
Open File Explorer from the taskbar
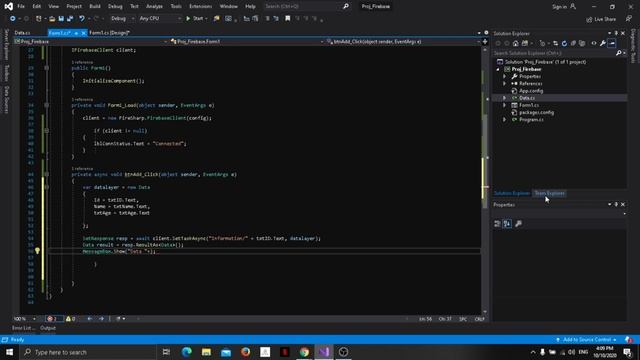[x=206, y=352]
